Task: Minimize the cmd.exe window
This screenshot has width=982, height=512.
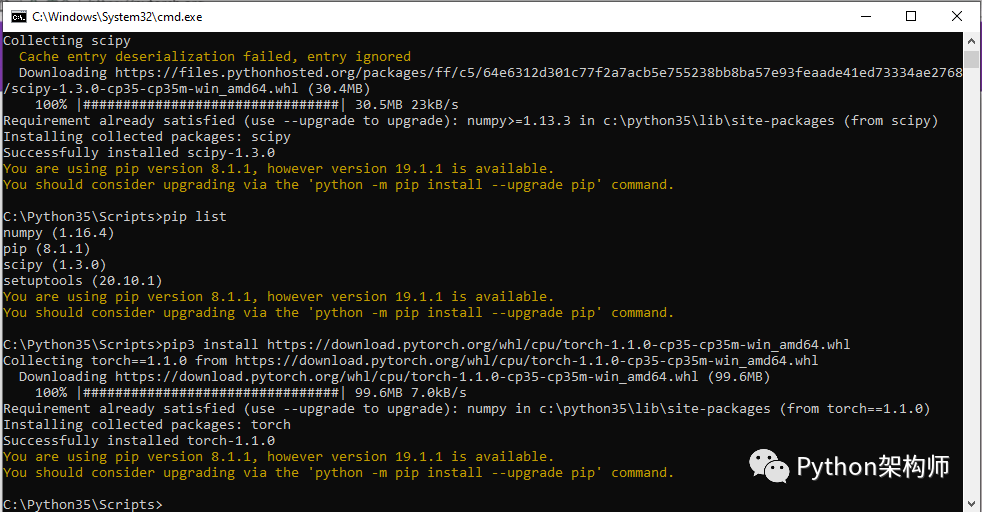Action: coord(866,16)
